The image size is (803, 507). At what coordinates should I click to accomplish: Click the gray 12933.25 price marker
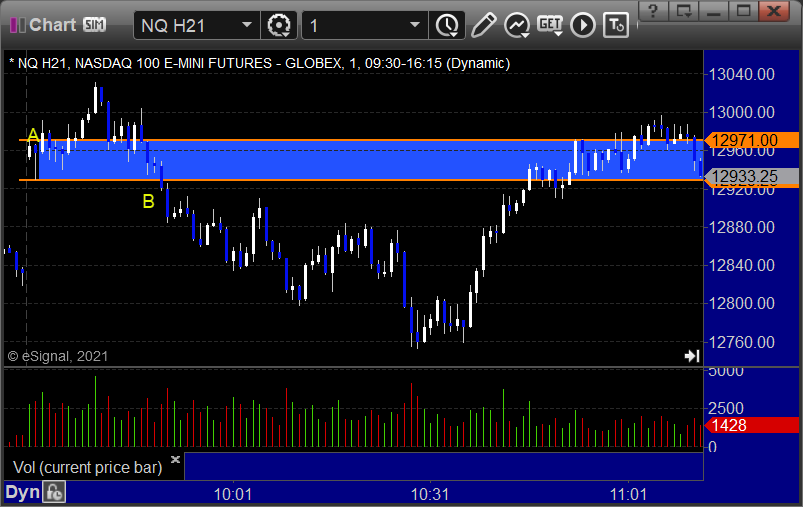coord(751,177)
